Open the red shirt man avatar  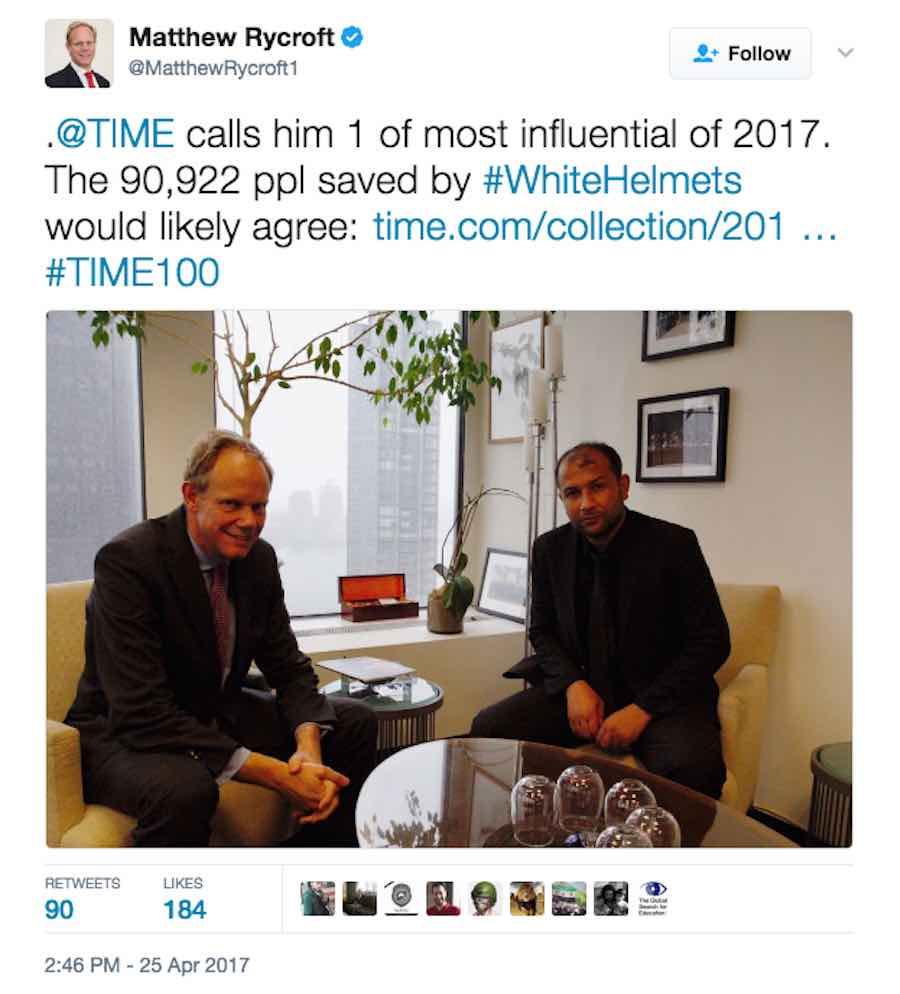click(x=444, y=898)
